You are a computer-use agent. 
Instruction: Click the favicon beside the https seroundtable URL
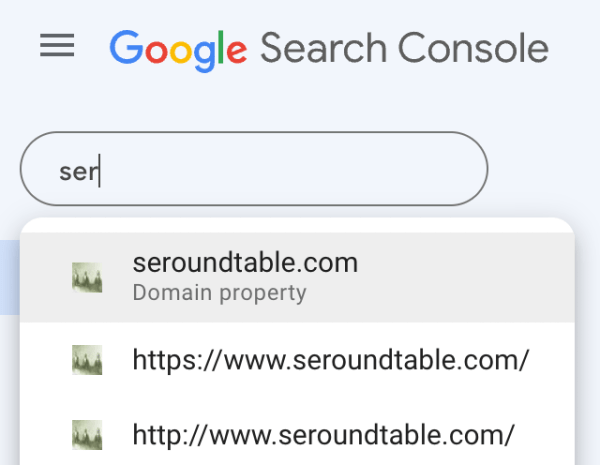pos(87,360)
